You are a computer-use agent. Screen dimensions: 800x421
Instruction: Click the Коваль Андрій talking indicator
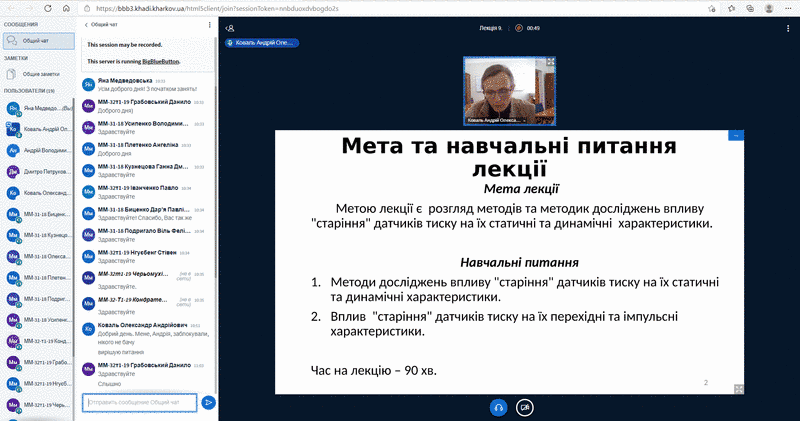(262, 43)
